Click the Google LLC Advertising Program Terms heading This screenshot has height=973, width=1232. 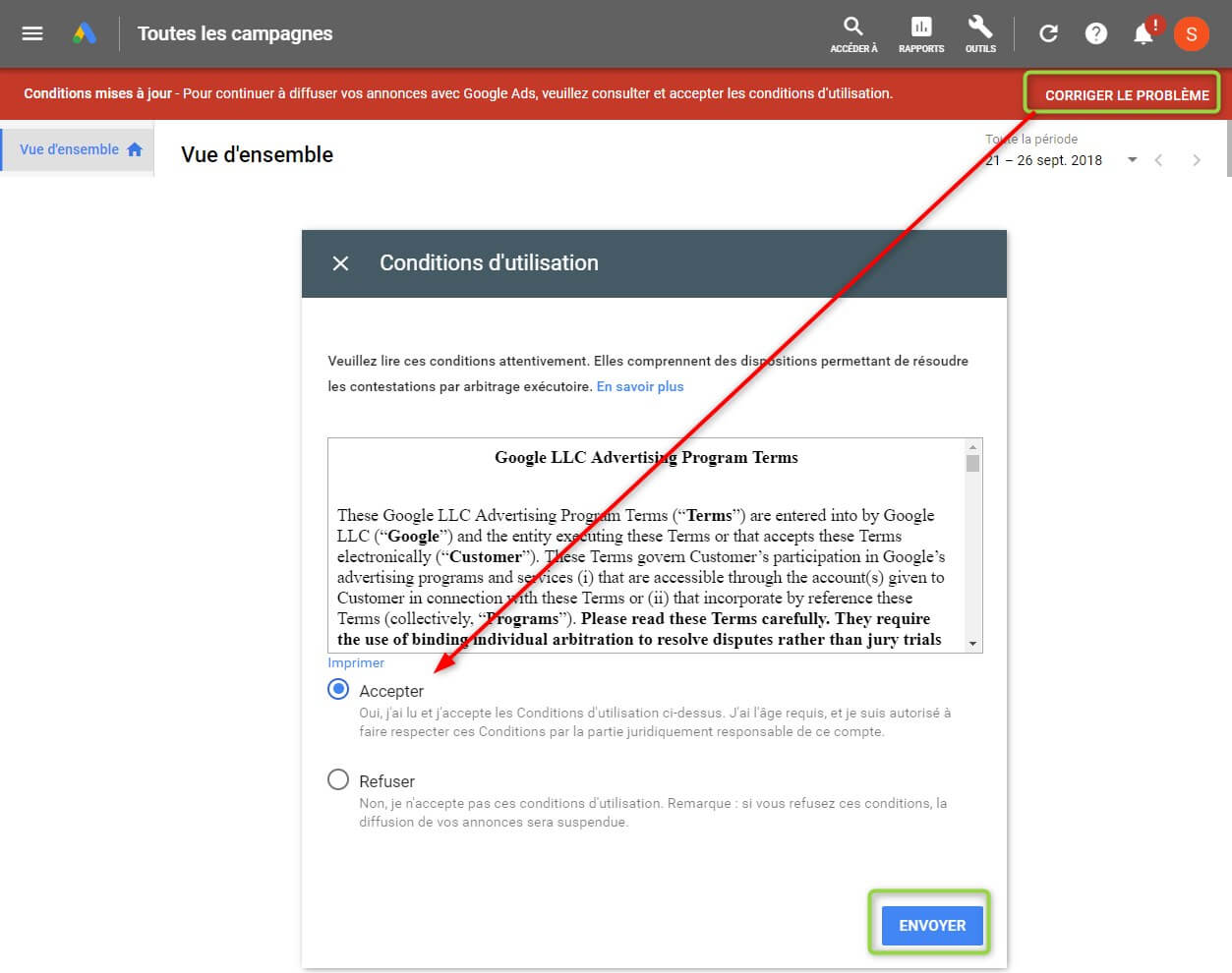pos(646,457)
